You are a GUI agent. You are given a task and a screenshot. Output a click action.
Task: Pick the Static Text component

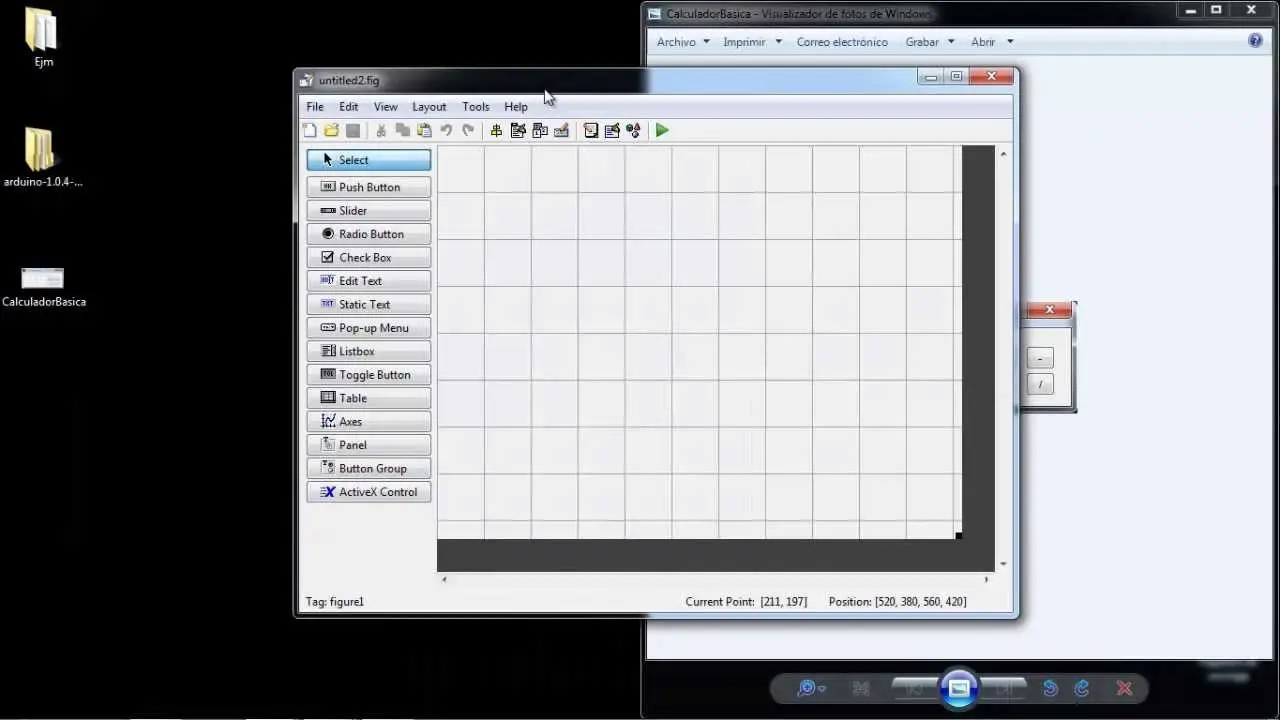[369, 304]
